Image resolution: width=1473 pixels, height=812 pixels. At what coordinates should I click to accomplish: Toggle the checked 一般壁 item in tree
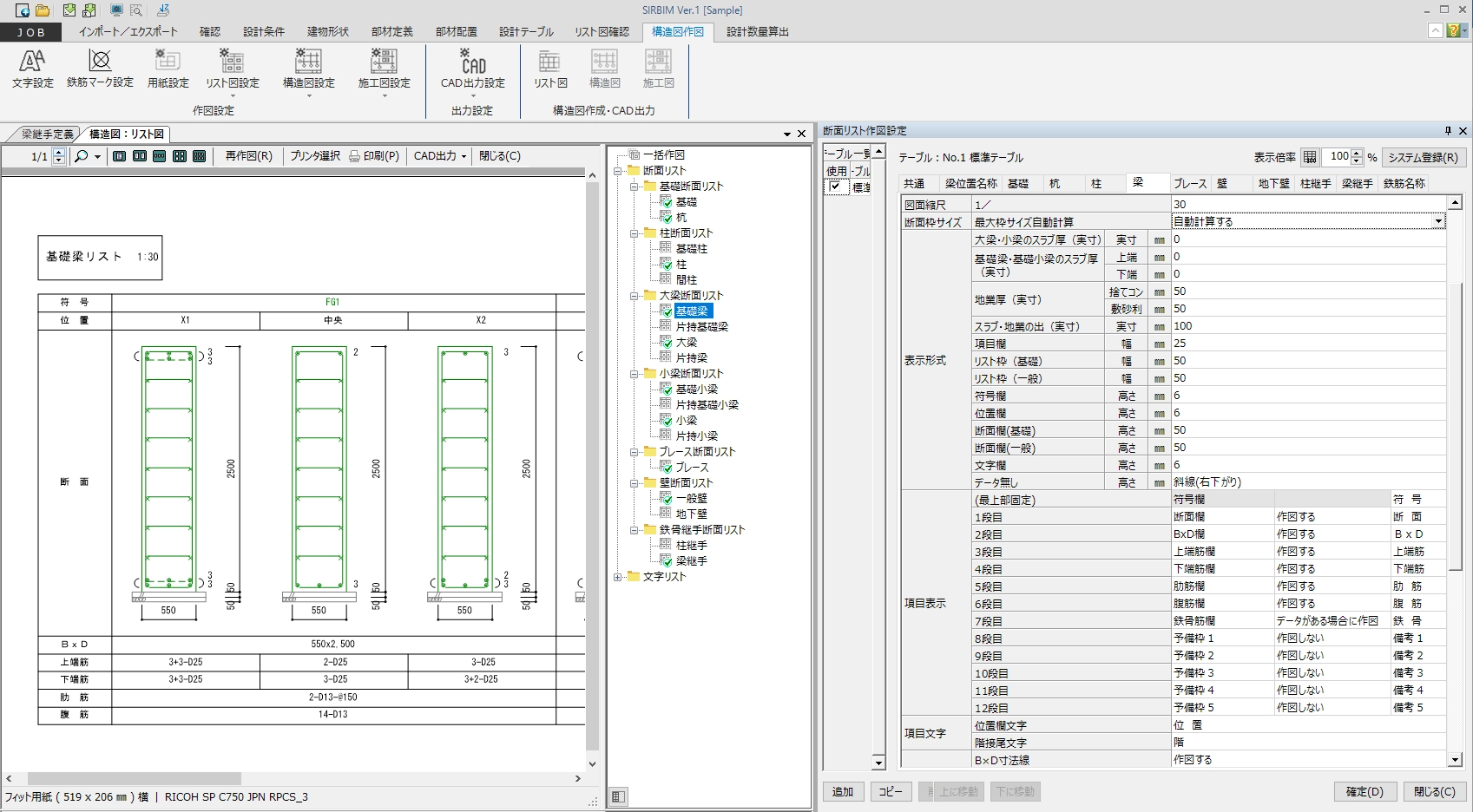(667, 498)
